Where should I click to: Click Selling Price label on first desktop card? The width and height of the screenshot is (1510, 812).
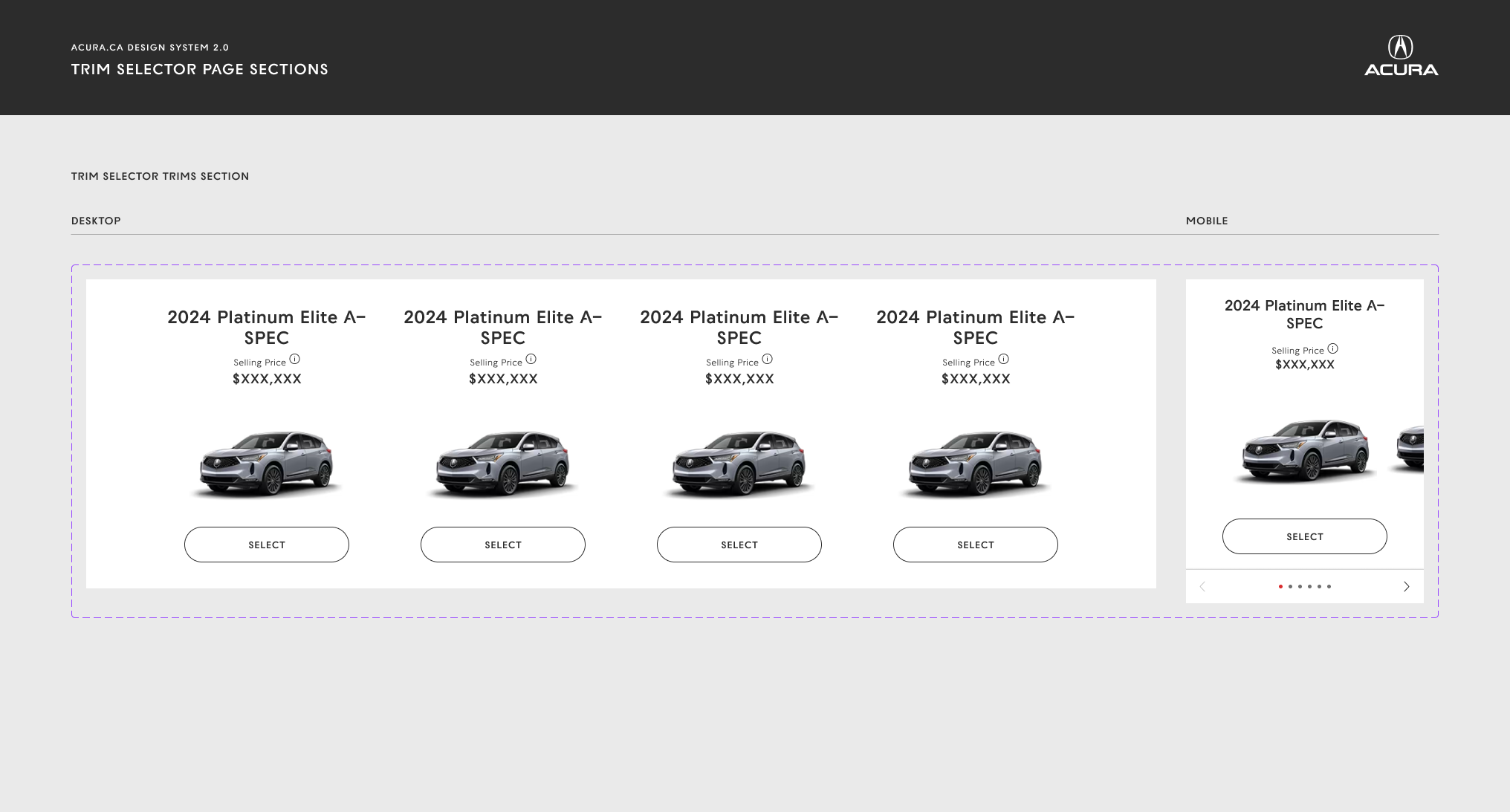coord(259,363)
